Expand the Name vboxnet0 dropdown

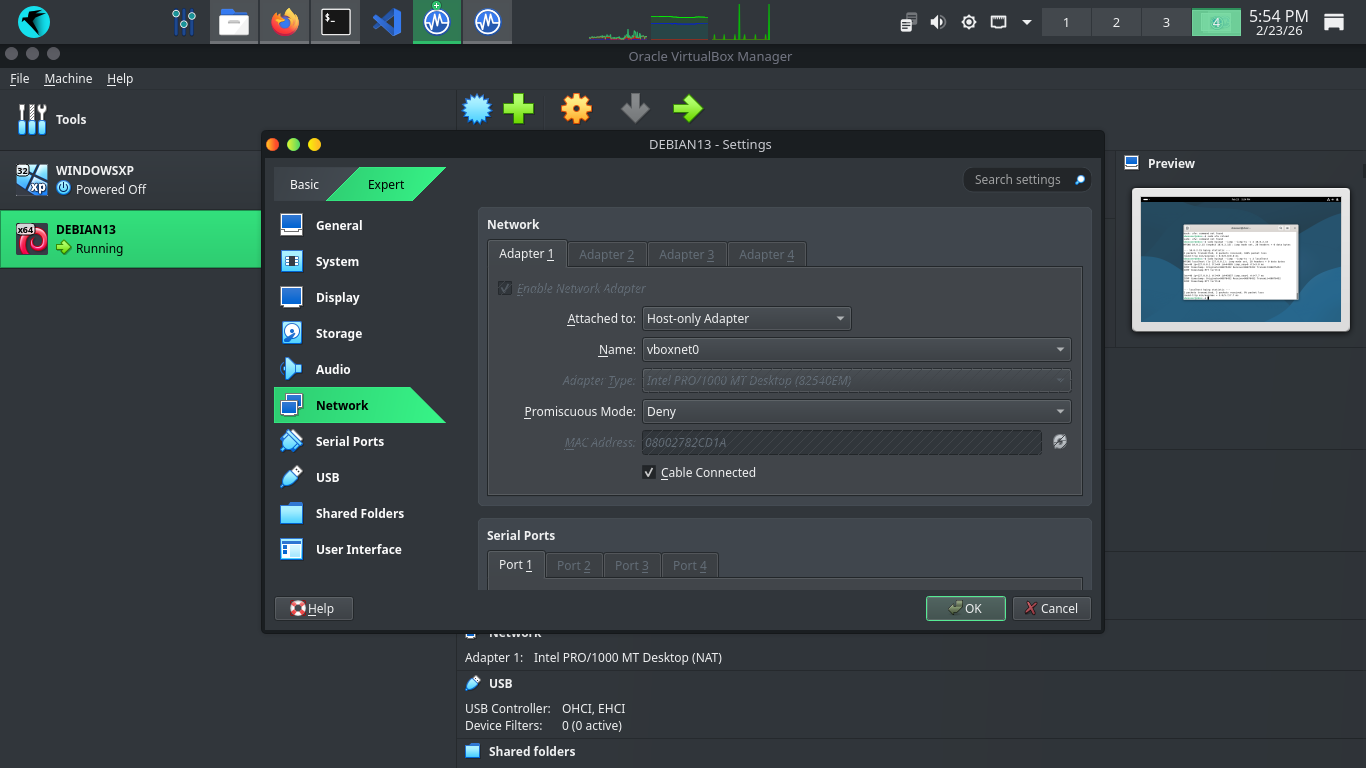tap(856, 350)
